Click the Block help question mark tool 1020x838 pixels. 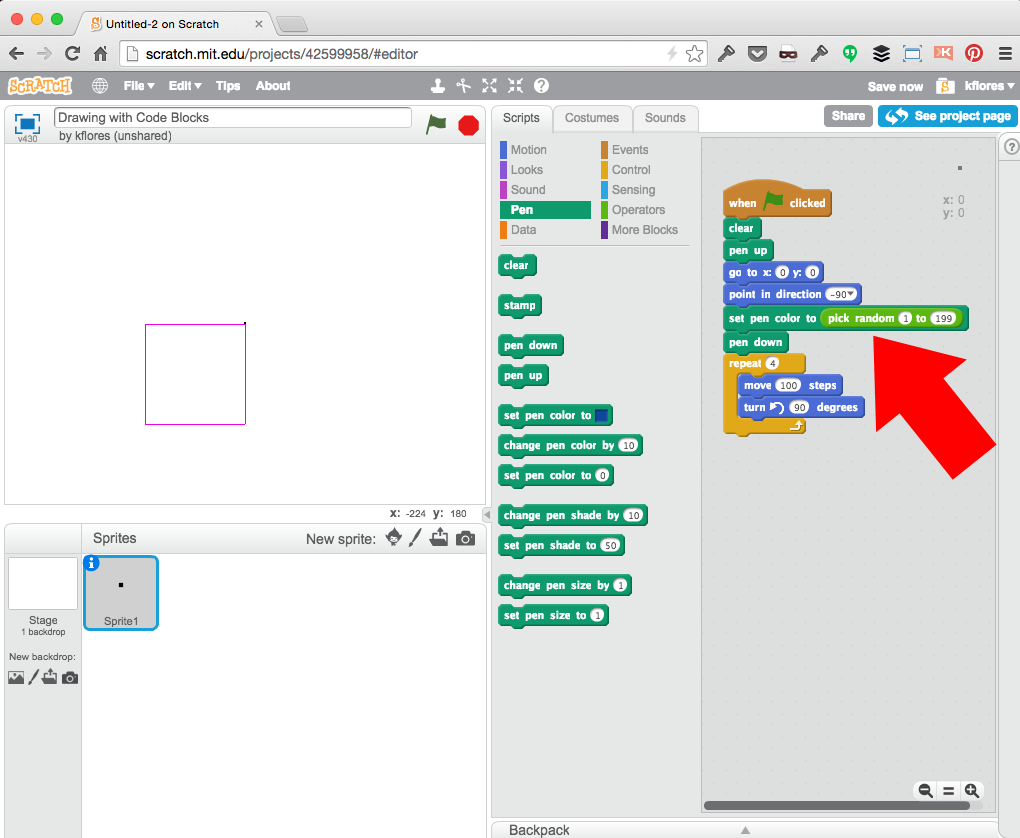coord(541,85)
